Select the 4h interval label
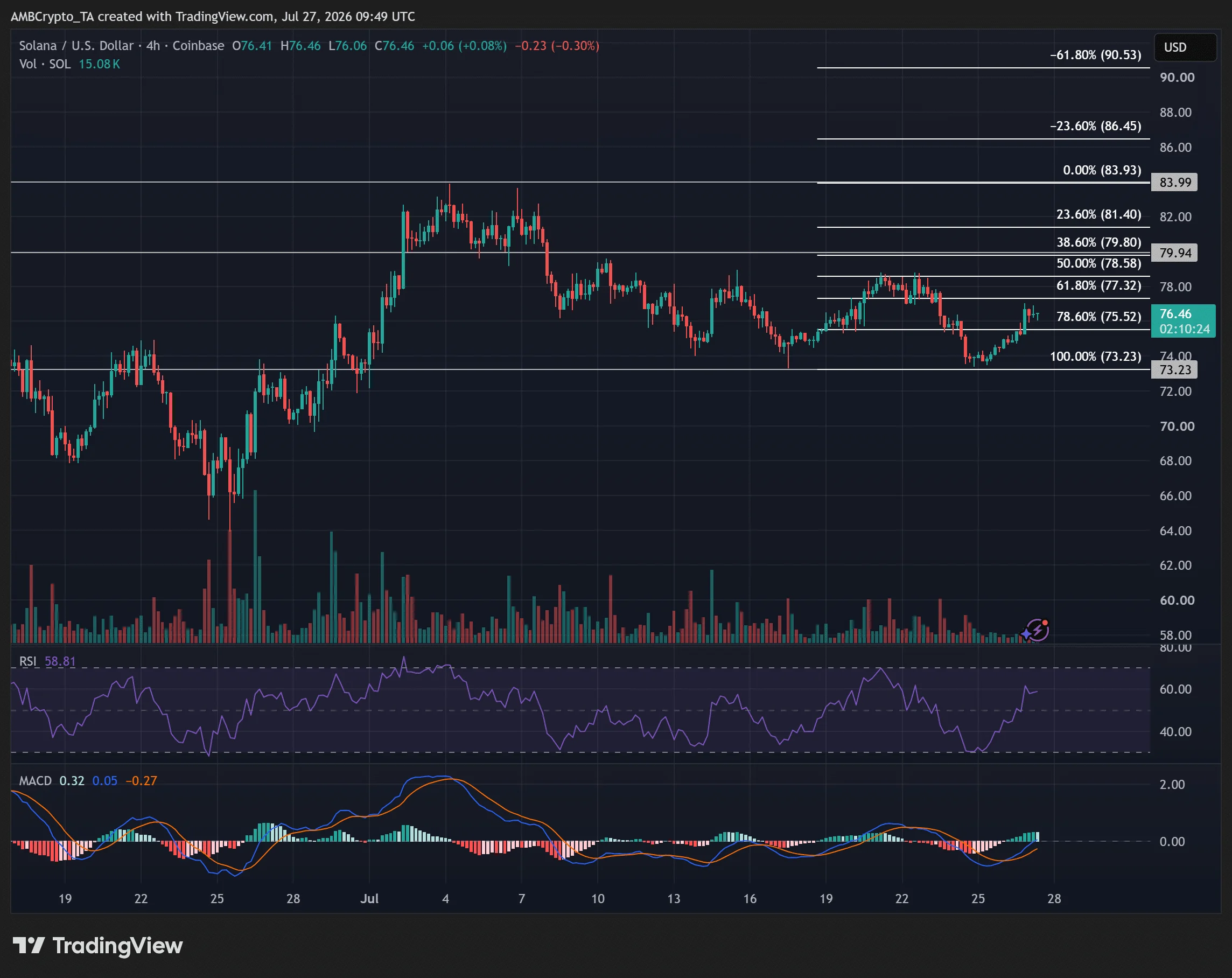This screenshot has height=978, width=1232. [153, 46]
